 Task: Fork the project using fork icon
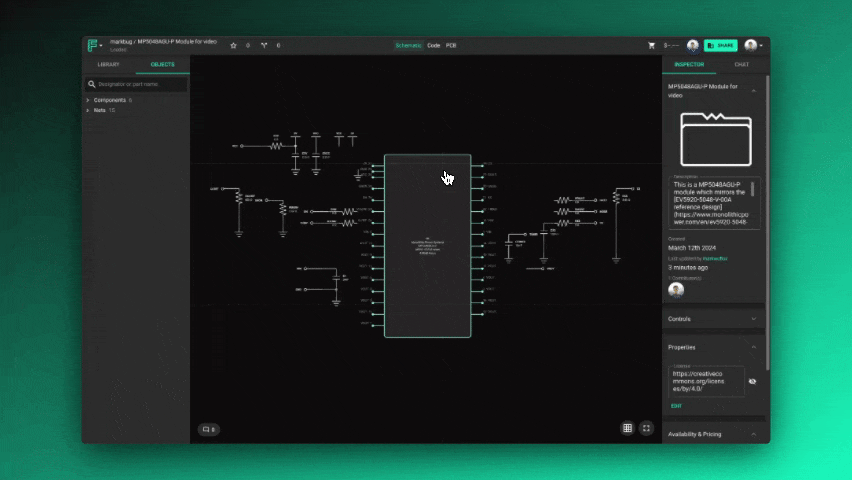click(x=264, y=46)
